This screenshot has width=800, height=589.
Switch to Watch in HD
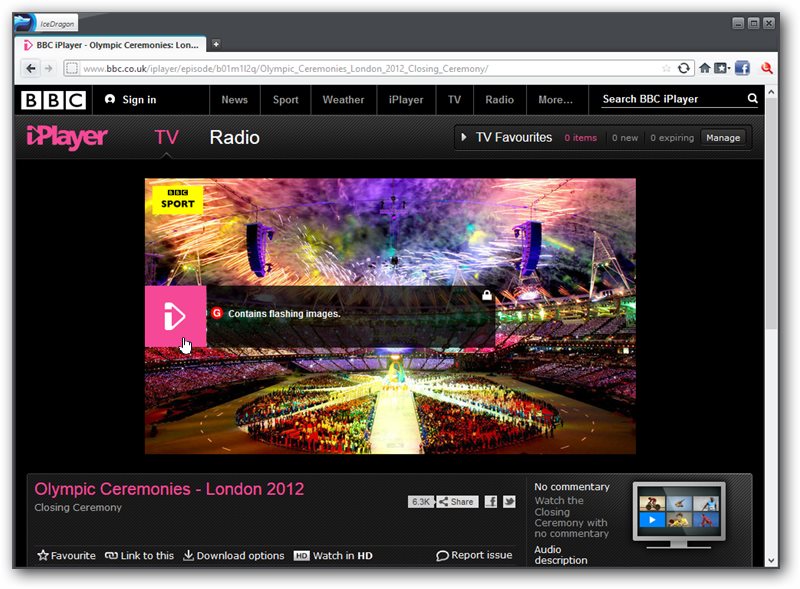coord(332,555)
